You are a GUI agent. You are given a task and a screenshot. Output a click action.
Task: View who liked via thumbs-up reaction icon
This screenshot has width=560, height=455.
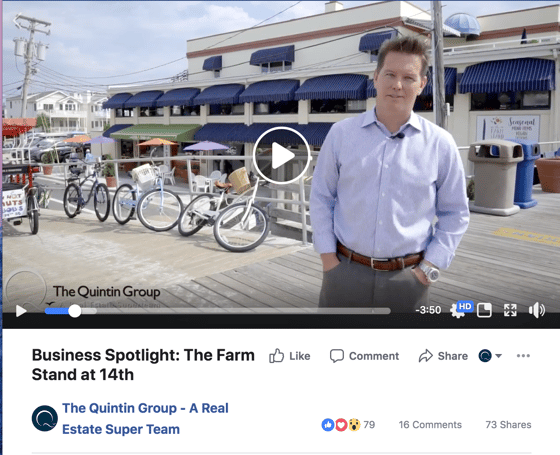pos(328,425)
